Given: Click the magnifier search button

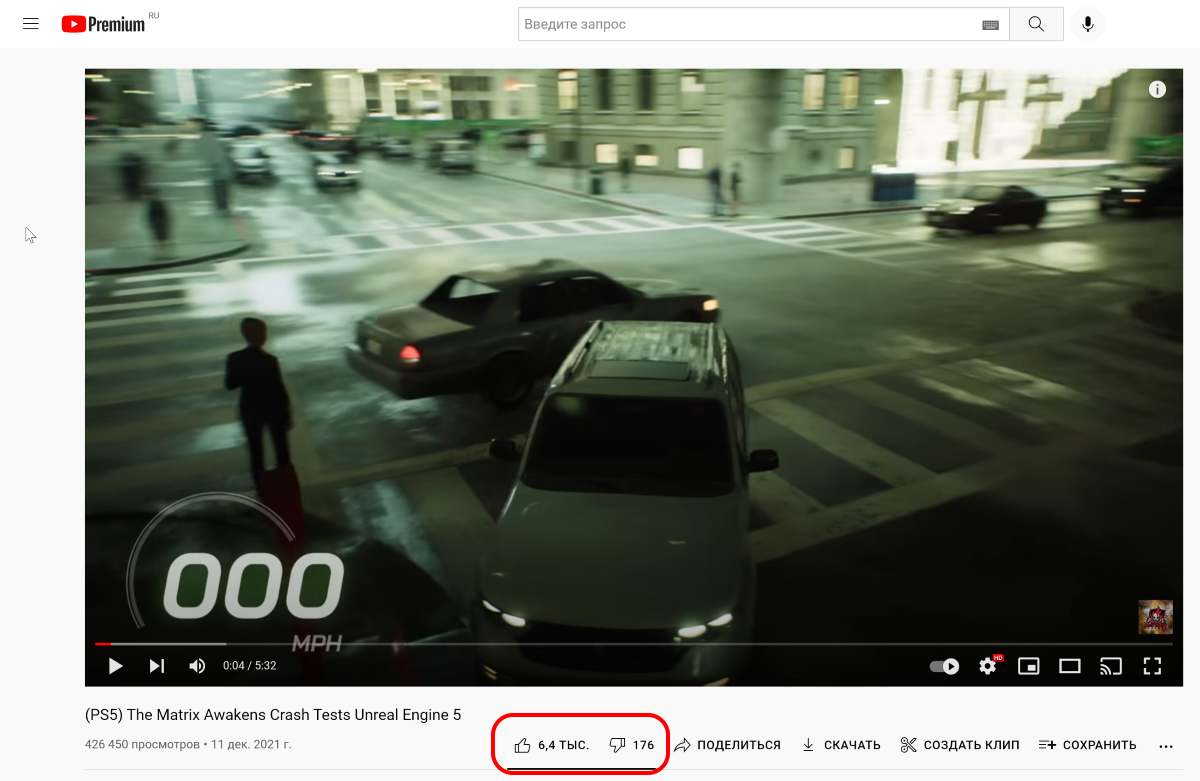Looking at the screenshot, I should click(x=1036, y=24).
